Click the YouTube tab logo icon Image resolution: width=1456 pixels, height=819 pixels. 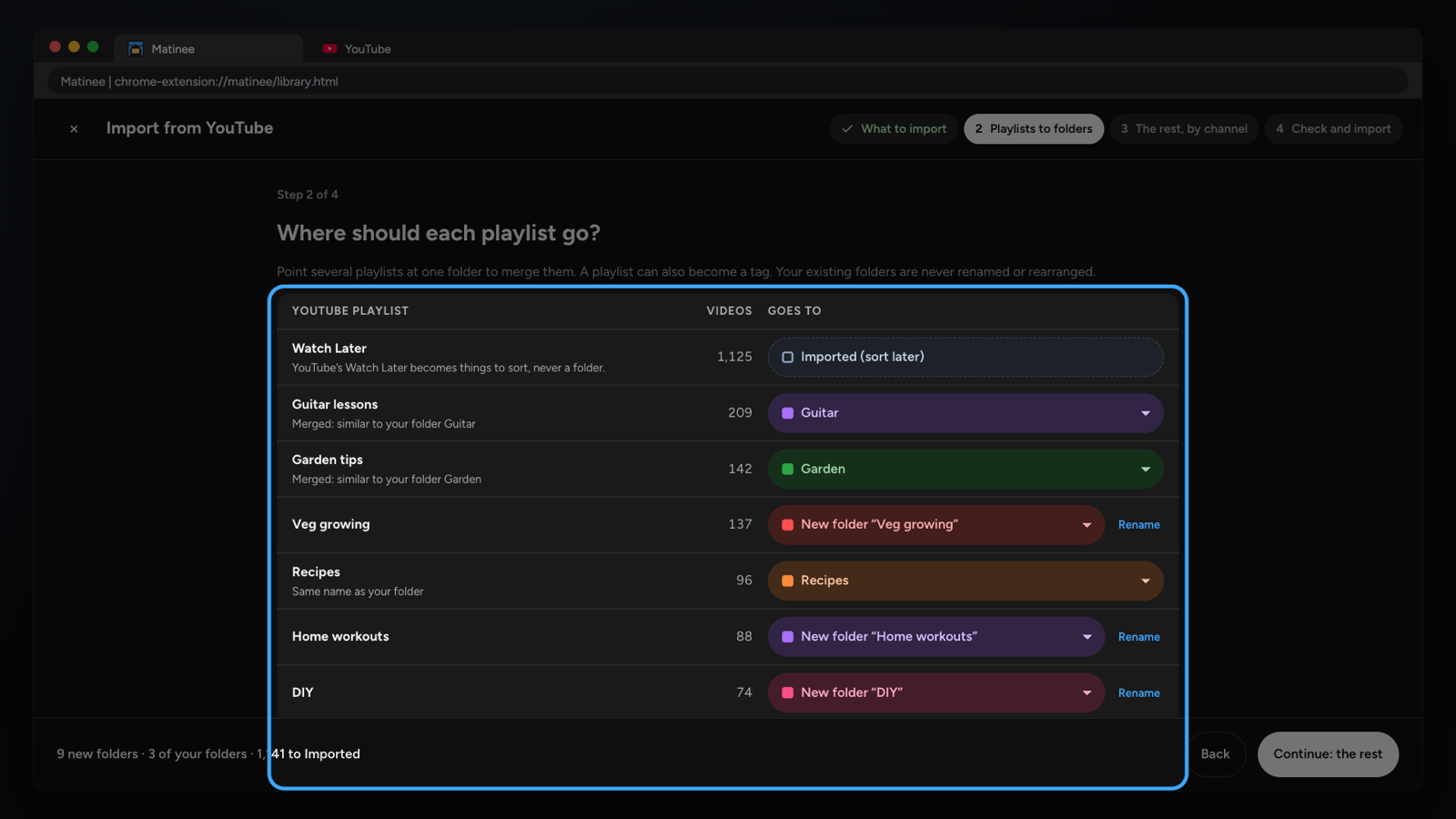[329, 49]
